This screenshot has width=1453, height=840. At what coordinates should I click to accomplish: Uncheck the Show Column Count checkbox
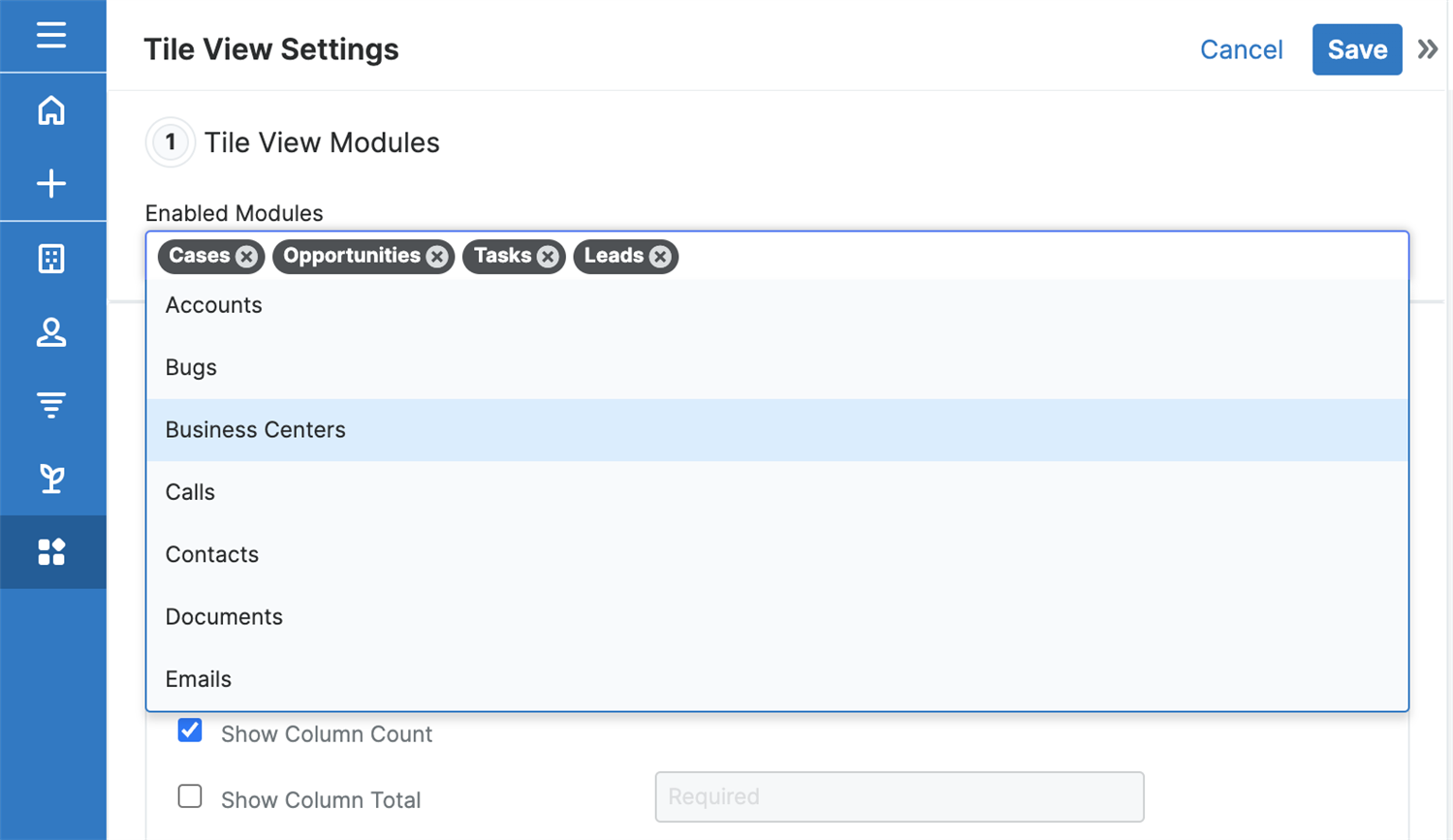[190, 731]
